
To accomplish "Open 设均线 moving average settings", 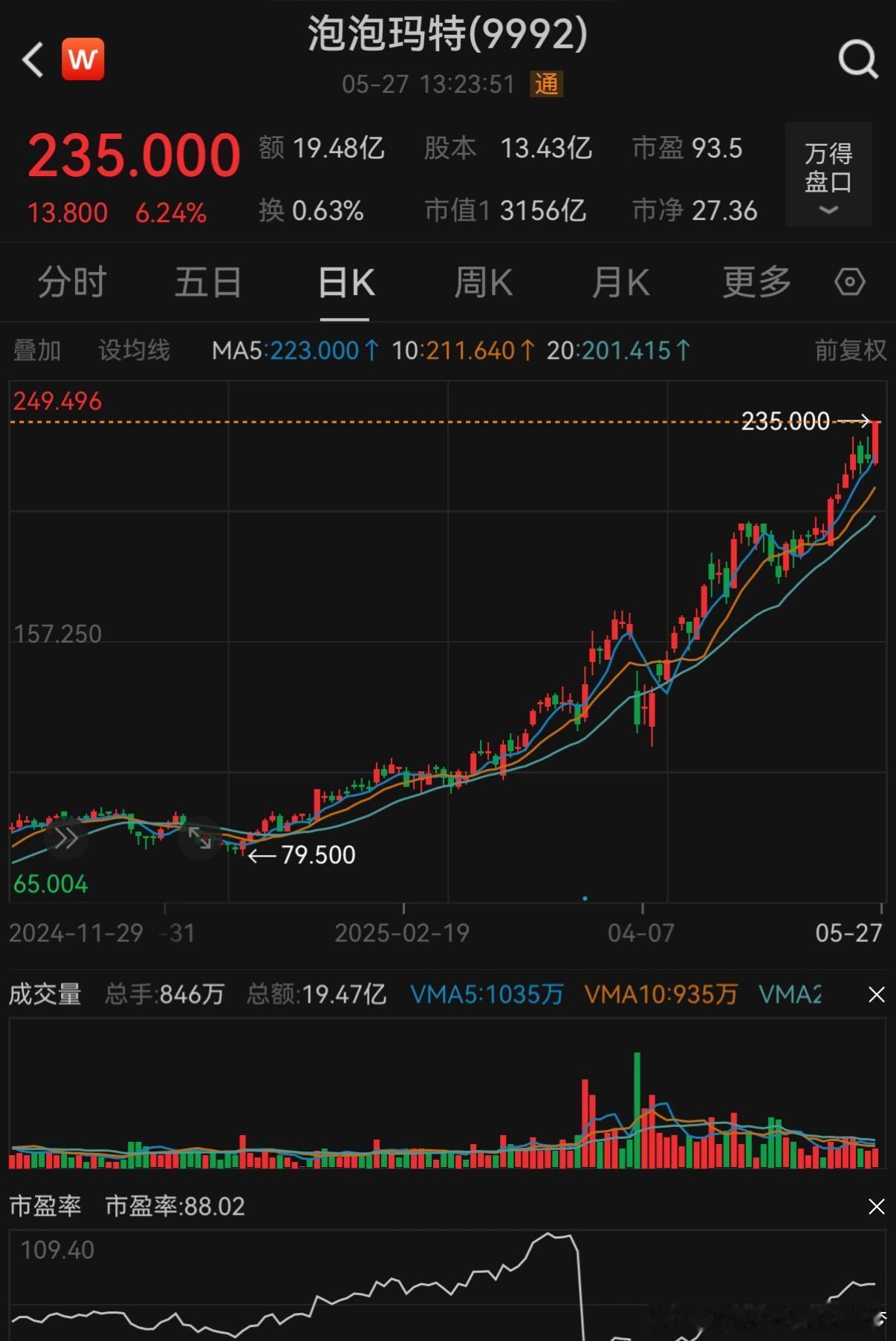I will (134, 350).
